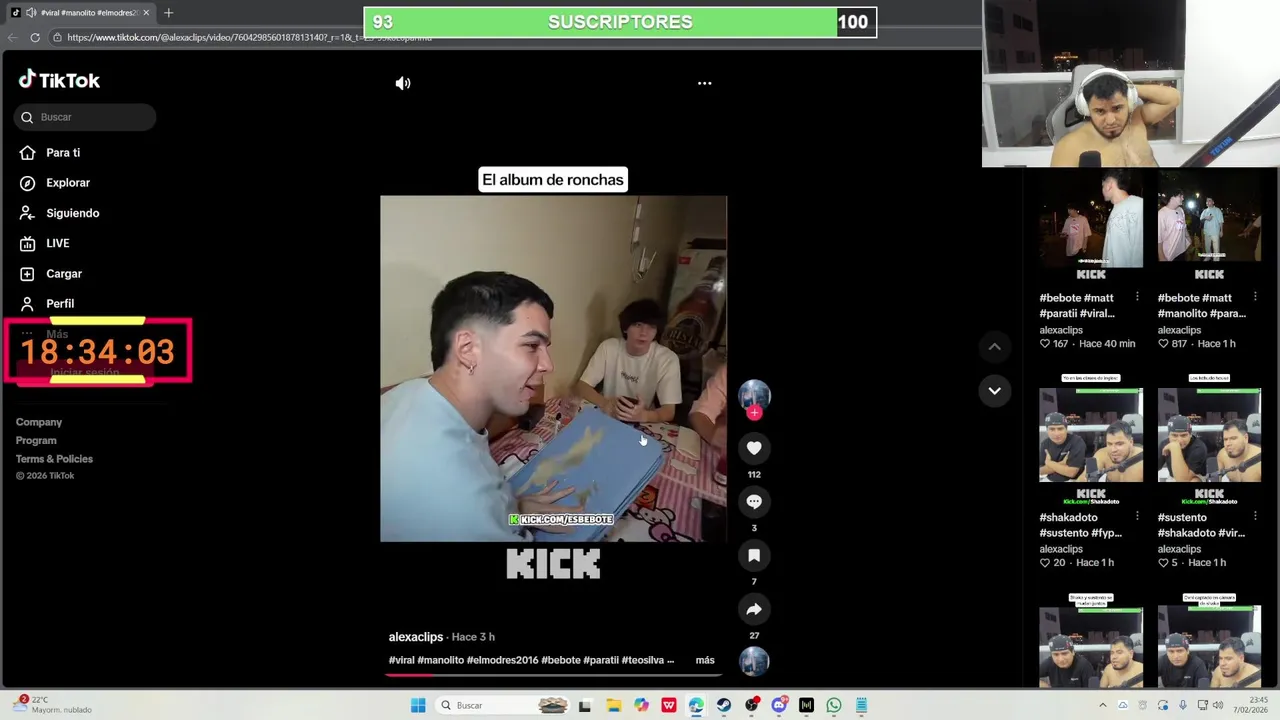Image resolution: width=1280 pixels, height=720 pixels.
Task: Open the Windows Start menu
Action: click(418, 705)
